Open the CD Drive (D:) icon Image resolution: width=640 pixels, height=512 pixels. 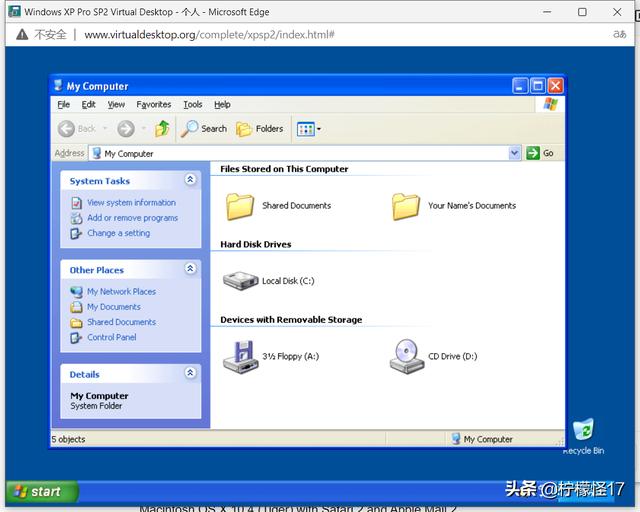(x=406, y=355)
